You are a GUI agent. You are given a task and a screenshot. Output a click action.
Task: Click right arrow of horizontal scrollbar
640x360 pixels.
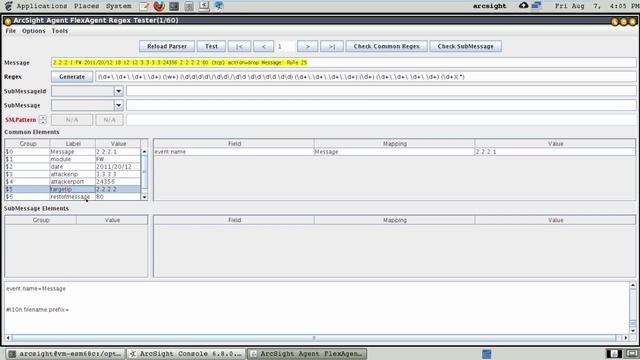625,338
